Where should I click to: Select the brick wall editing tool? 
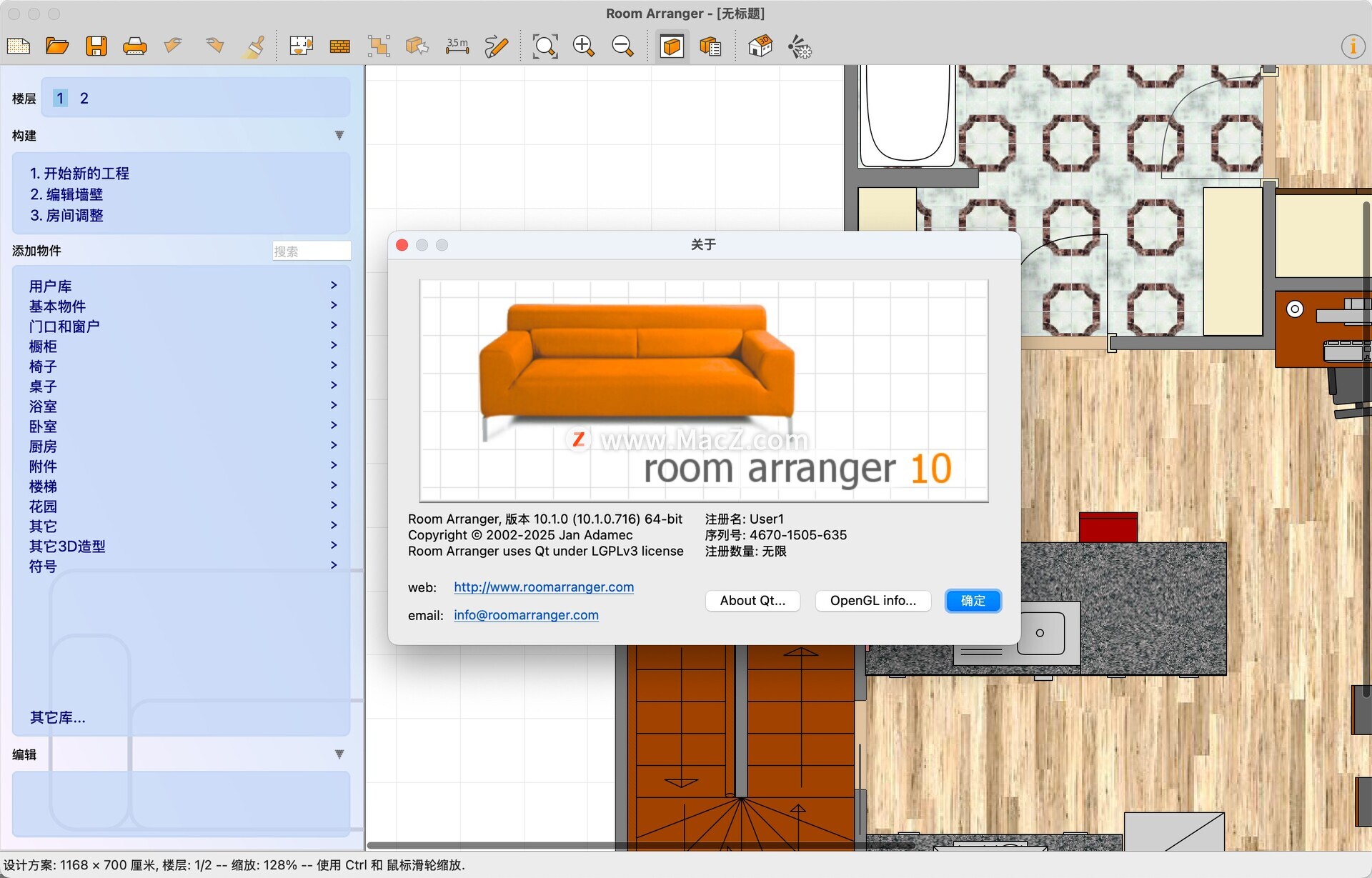(340, 47)
